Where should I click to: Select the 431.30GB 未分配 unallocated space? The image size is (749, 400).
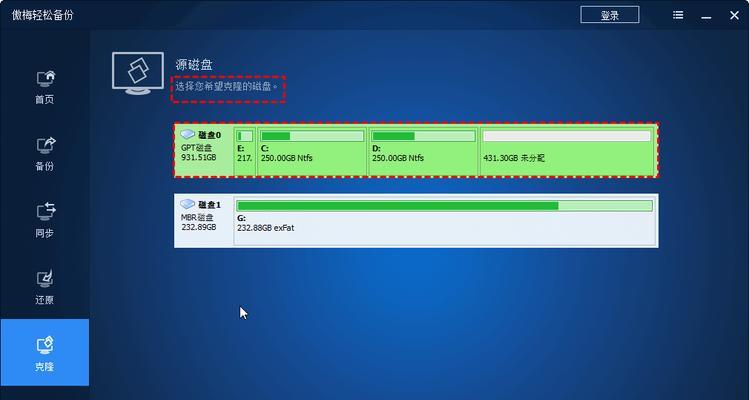coord(567,150)
